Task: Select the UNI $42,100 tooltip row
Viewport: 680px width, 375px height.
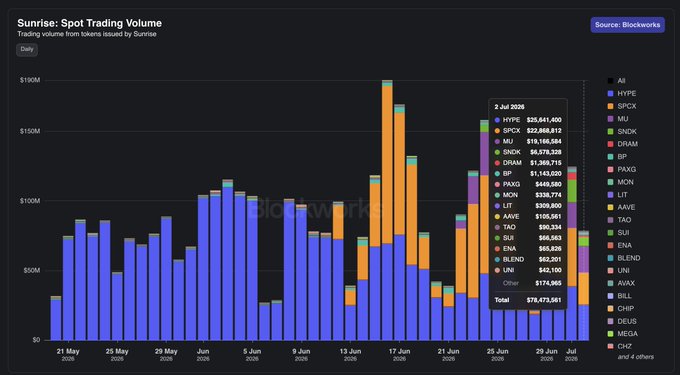Action: click(528, 270)
